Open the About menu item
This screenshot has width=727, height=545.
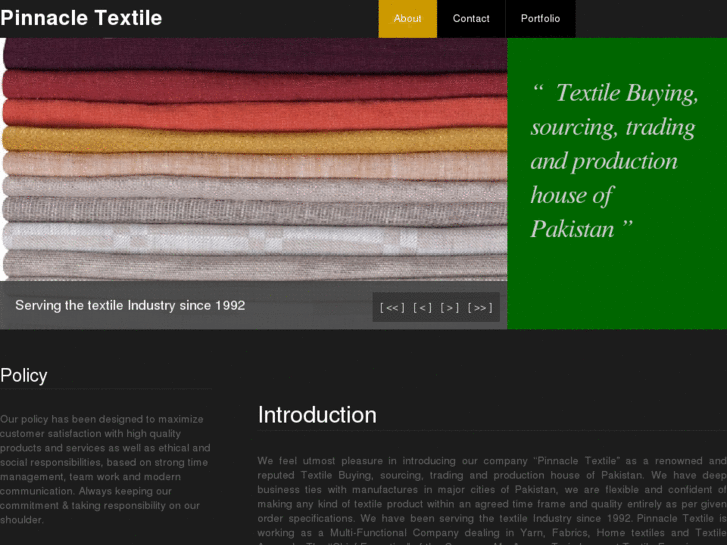click(x=408, y=19)
